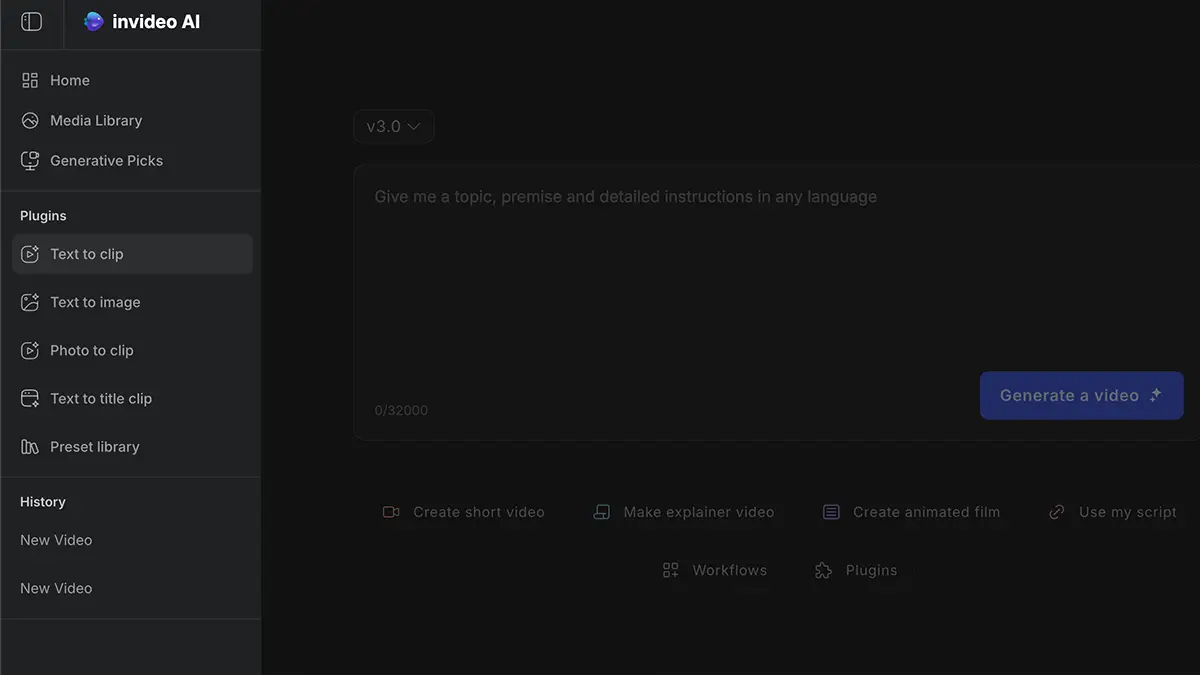Open the v3.0 version dropdown
The image size is (1200, 675).
click(394, 126)
